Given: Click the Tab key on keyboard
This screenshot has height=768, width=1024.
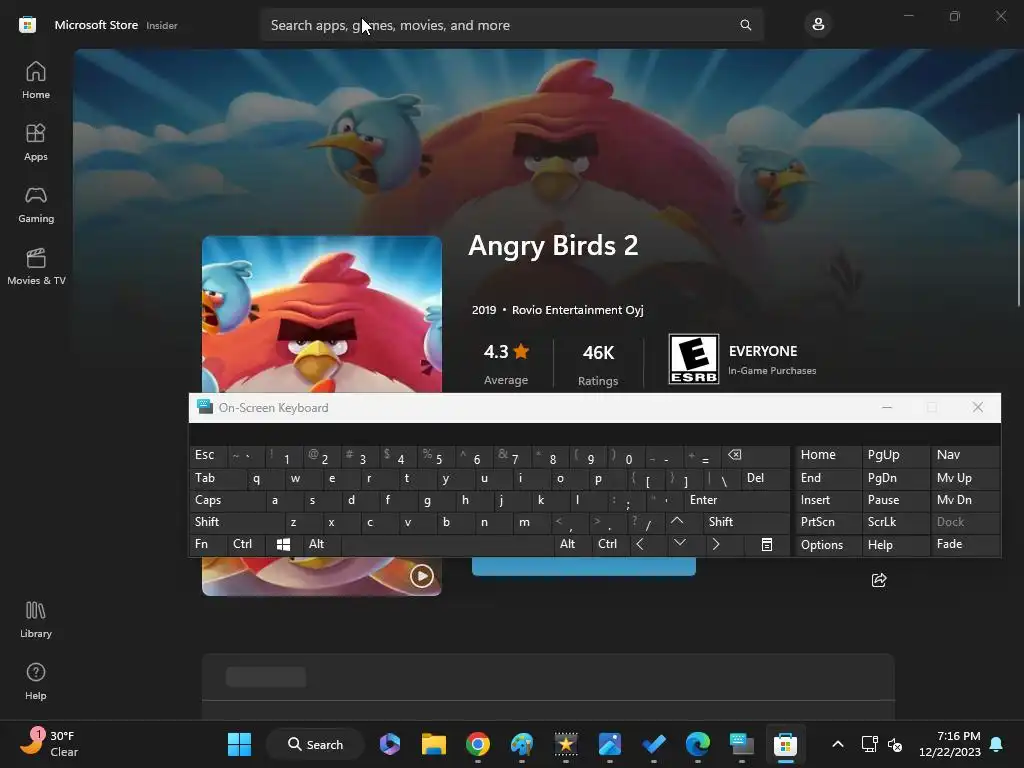Looking at the screenshot, I should pos(218,478).
